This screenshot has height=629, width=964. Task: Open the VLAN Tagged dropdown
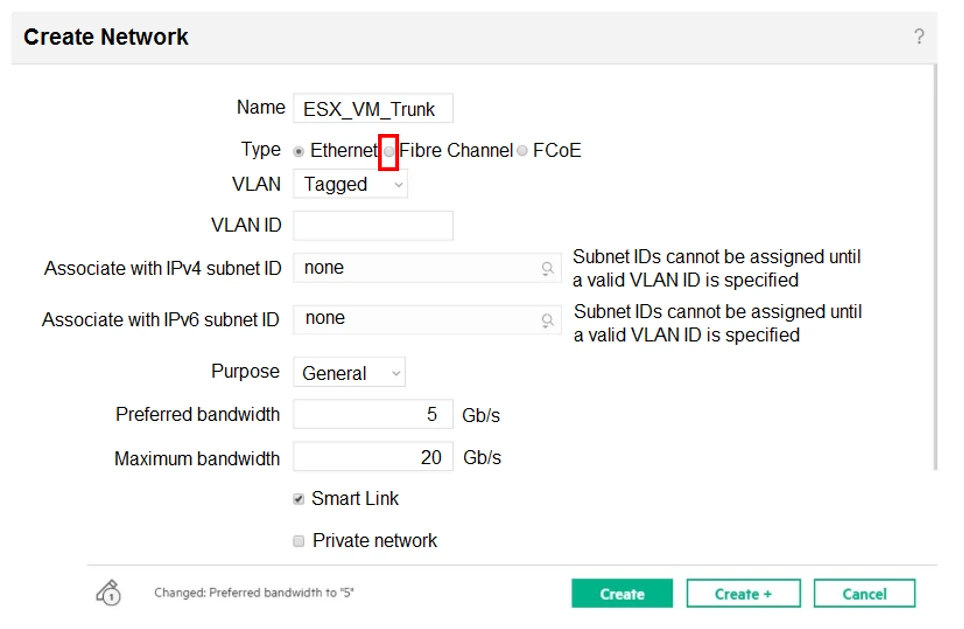pyautogui.click(x=350, y=185)
